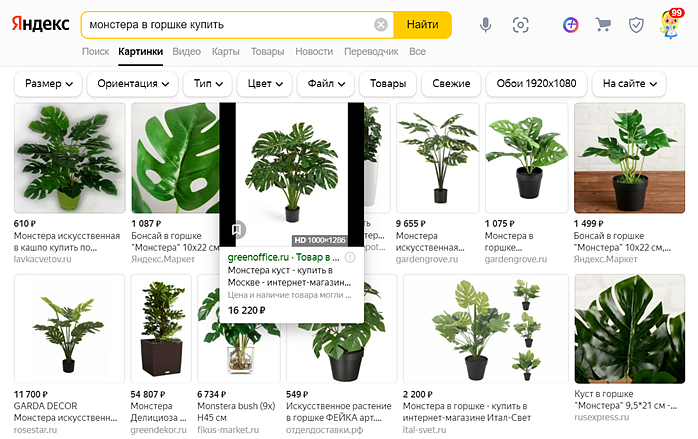Toggle the Свежие filter chip

452,84
